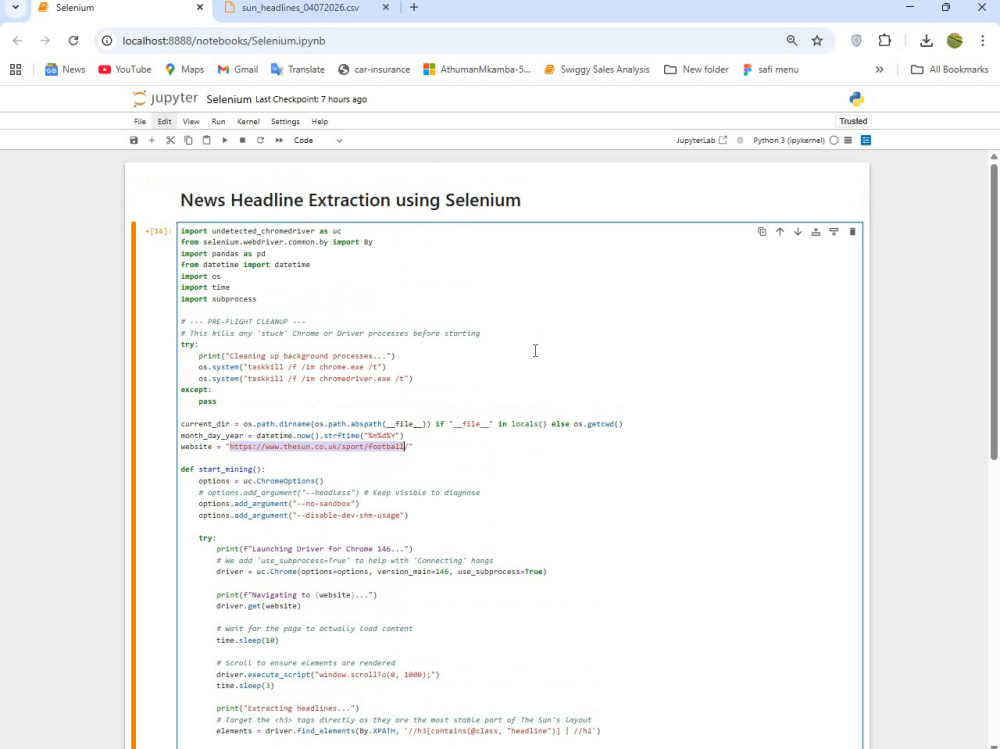Go back to the previous page
Screen dimensions: 1000x749
coord(17,41)
